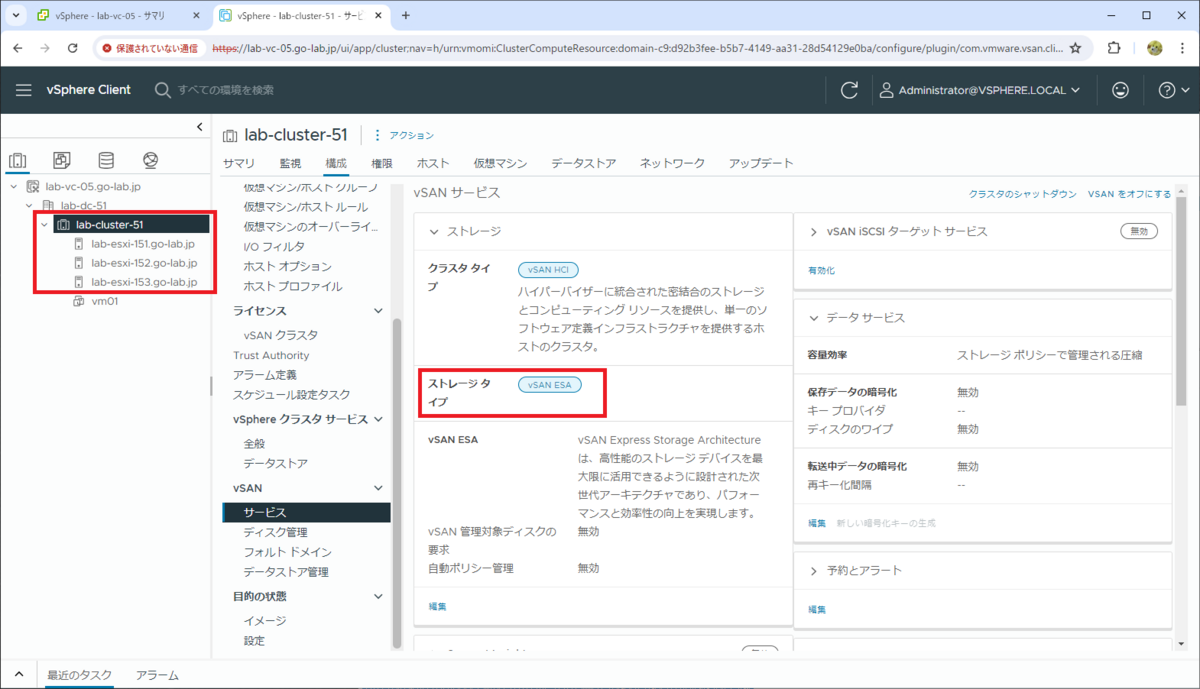Viewport: 1200px width, 689px height.
Task: Open the 権限 tab
Action: (x=382, y=163)
